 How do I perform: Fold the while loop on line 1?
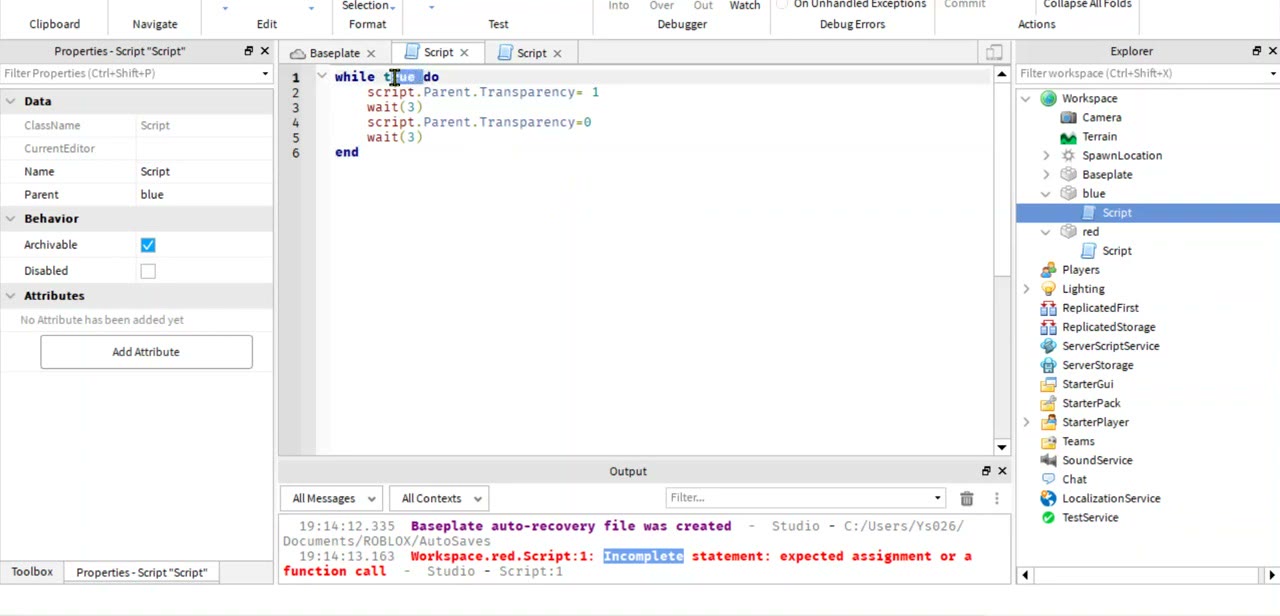322,77
